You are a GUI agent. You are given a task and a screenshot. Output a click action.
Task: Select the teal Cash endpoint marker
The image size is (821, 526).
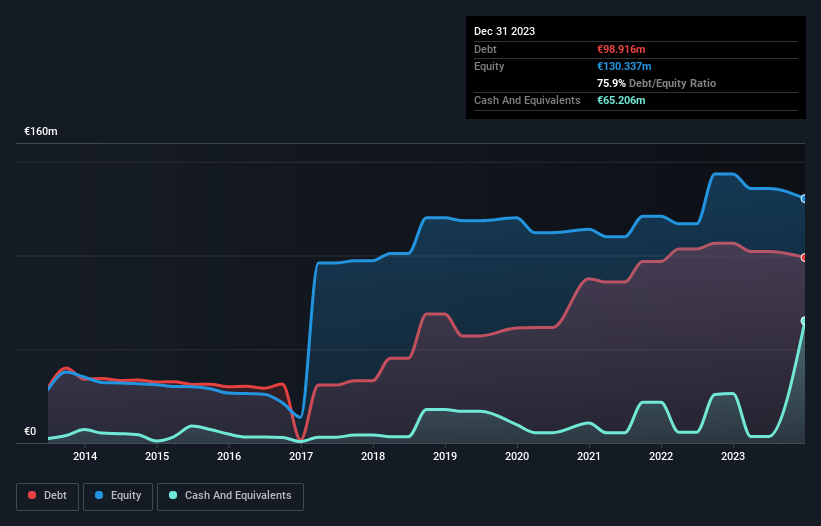[x=804, y=321]
